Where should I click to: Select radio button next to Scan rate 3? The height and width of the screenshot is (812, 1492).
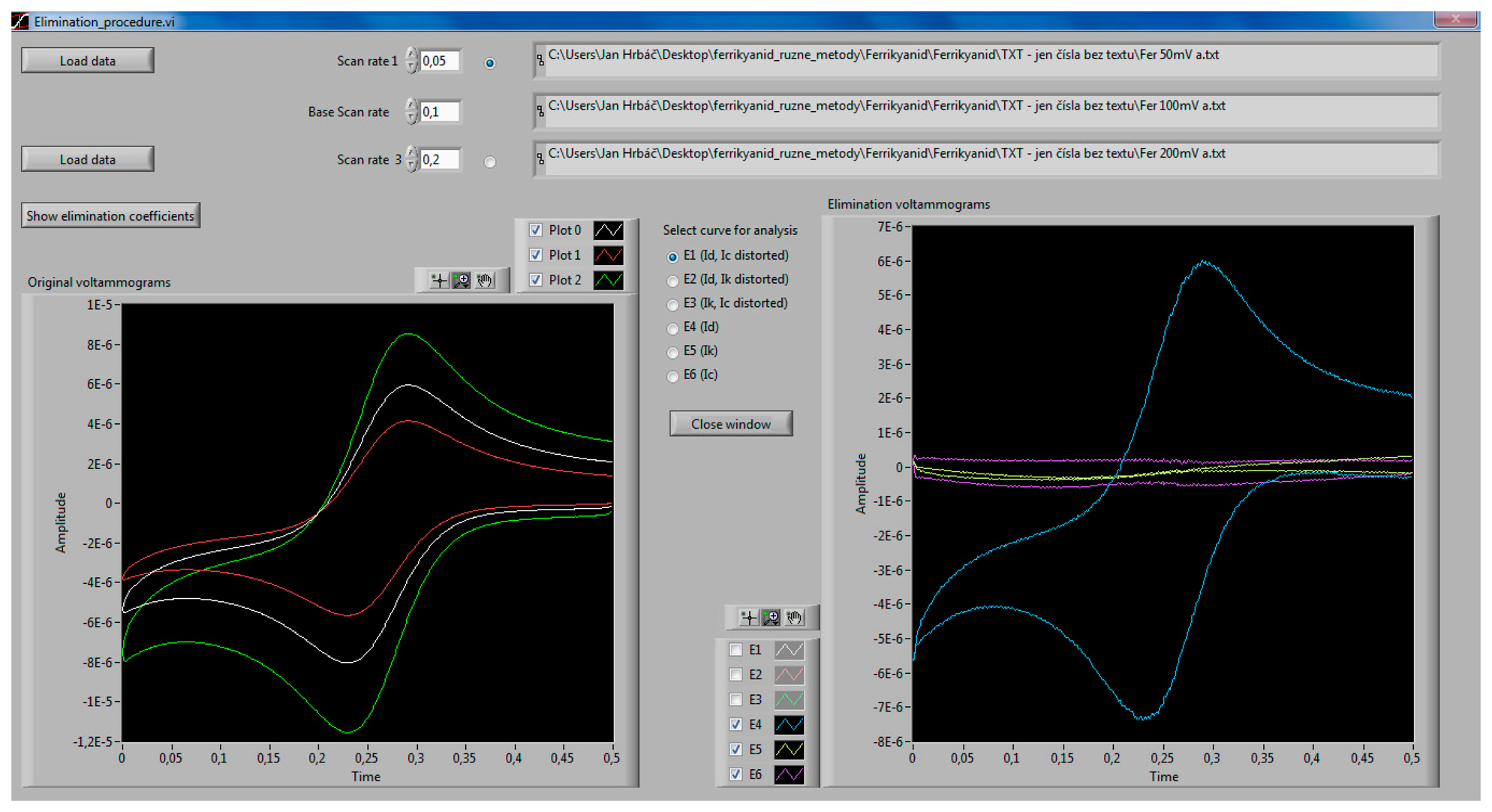pyautogui.click(x=490, y=161)
